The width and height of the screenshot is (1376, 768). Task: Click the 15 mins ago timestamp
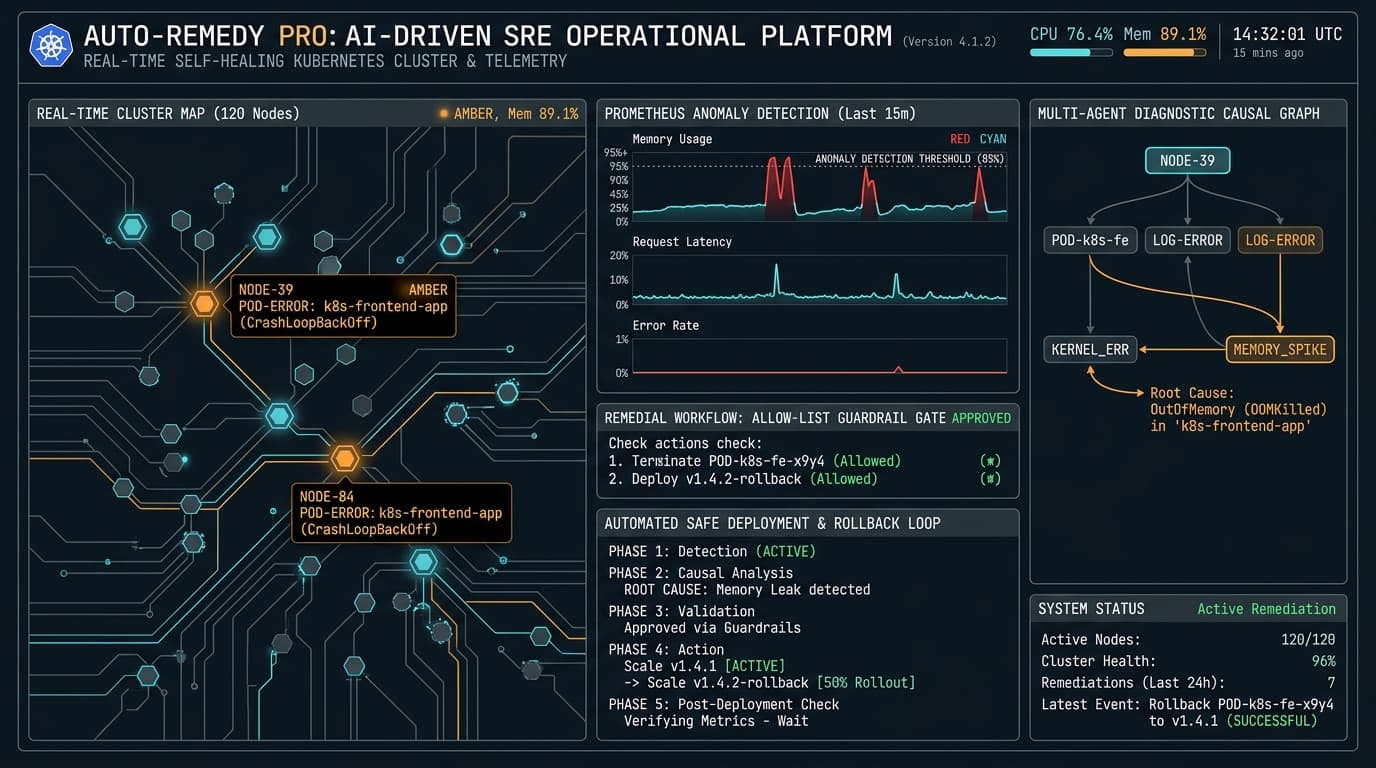tap(1268, 54)
